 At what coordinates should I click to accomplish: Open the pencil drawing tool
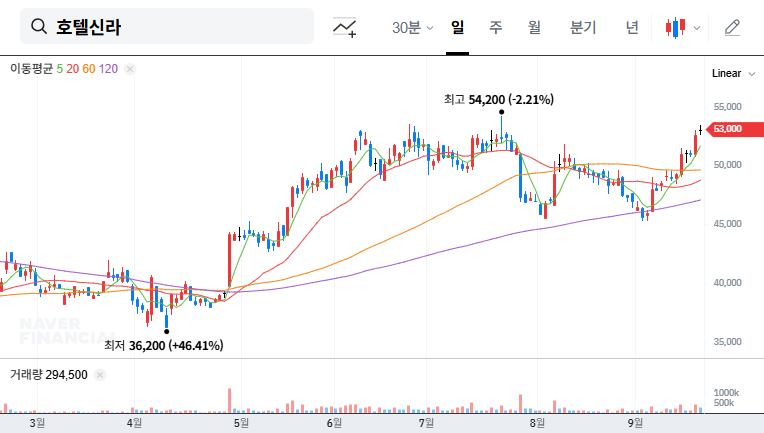(732, 28)
